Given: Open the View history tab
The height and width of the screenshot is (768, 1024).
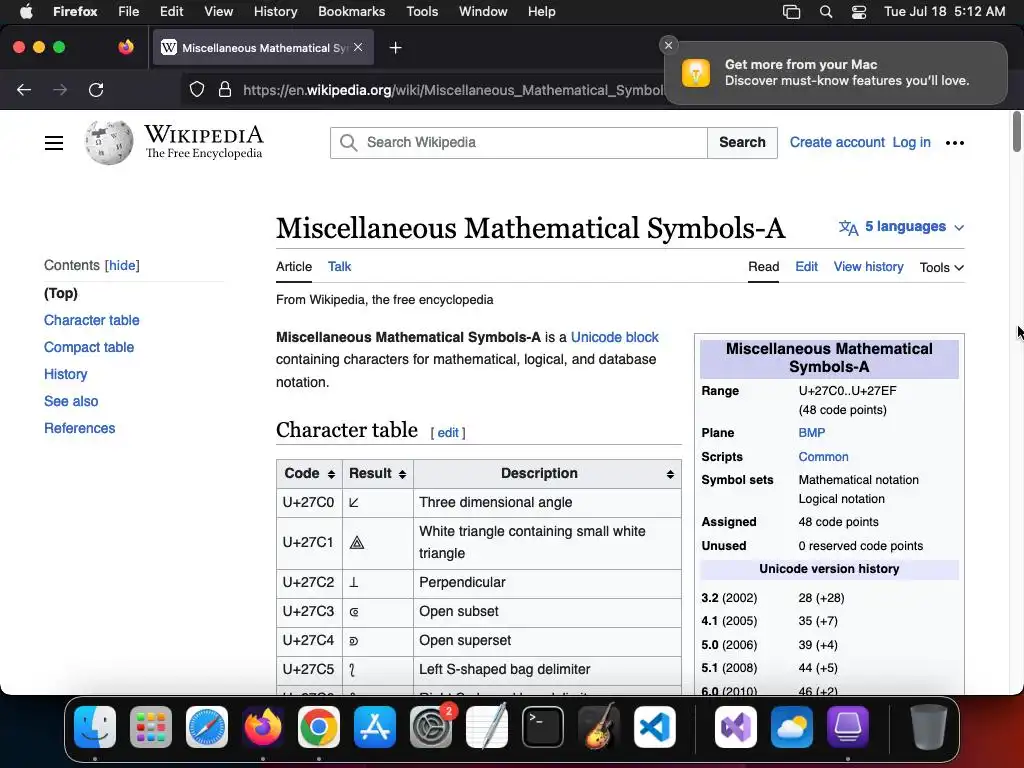Looking at the screenshot, I should click(869, 266).
